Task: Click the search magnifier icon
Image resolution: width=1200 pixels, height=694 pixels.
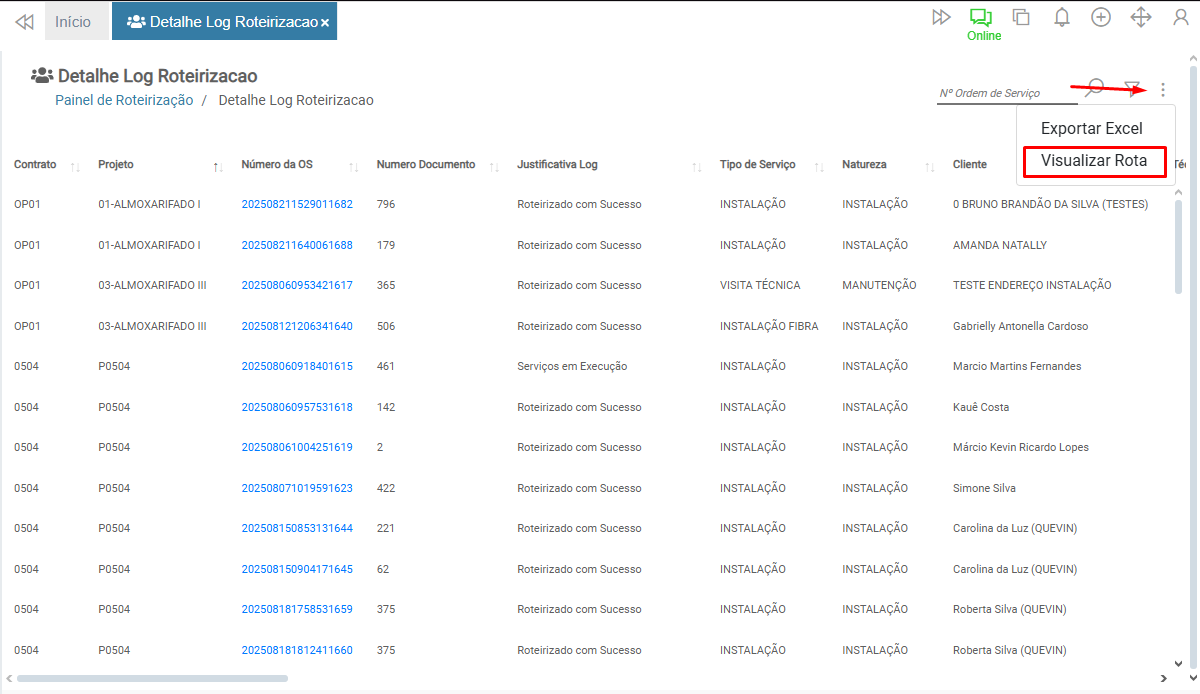Action: click(1096, 88)
